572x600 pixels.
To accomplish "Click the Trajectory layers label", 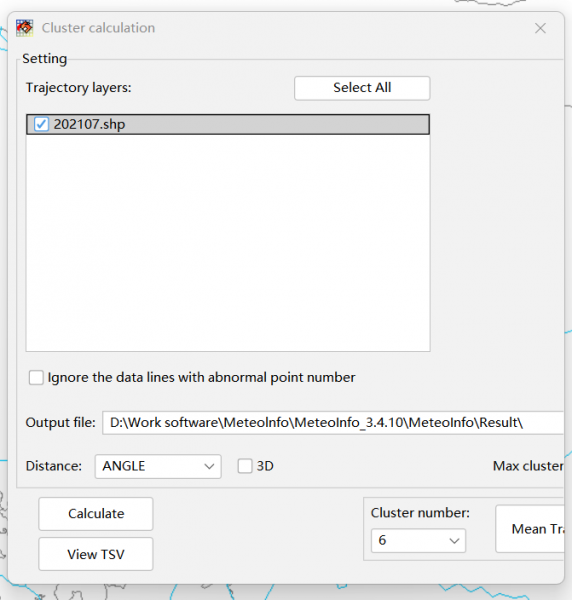I will coord(78,88).
